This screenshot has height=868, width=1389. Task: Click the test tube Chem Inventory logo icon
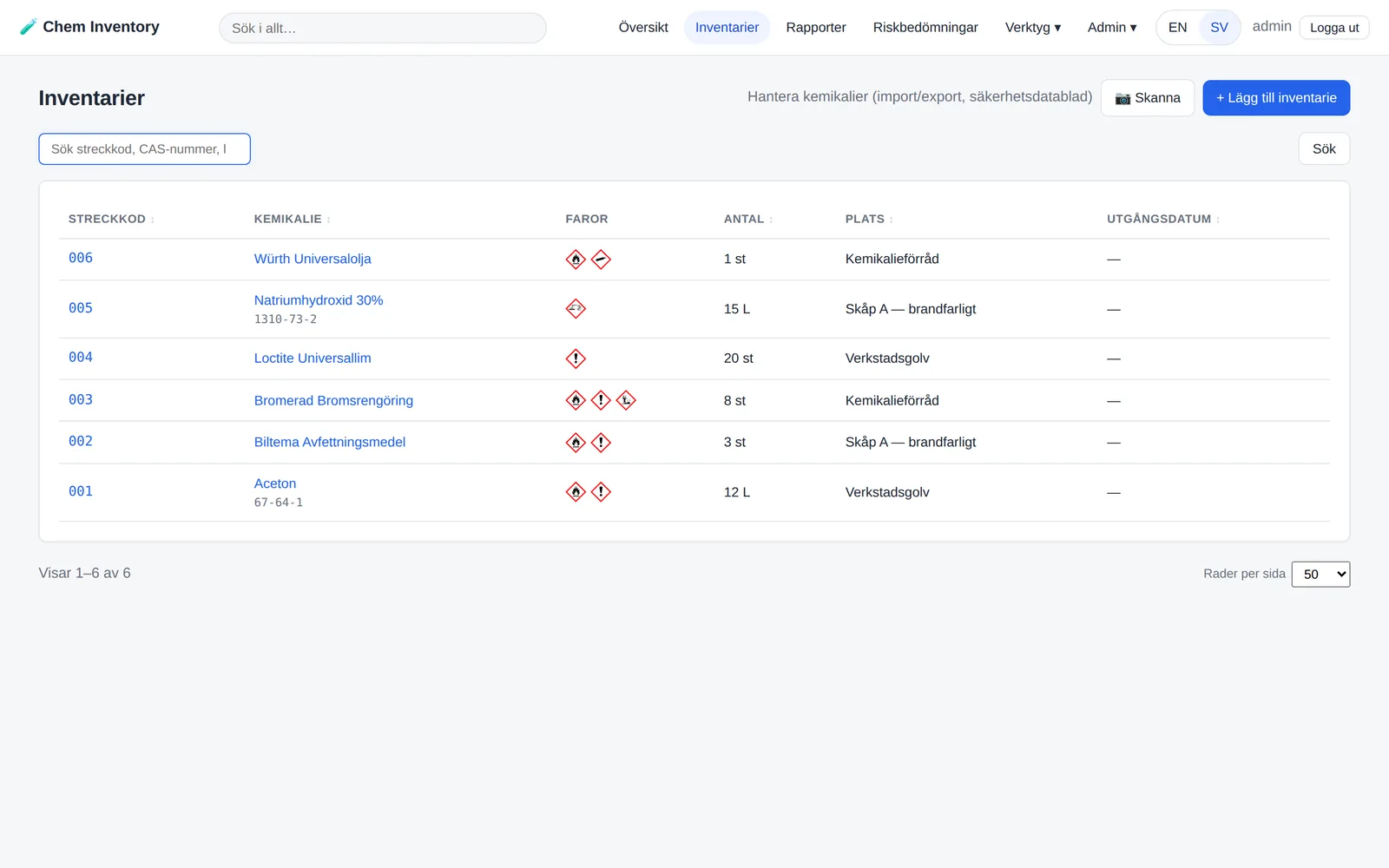click(x=29, y=27)
